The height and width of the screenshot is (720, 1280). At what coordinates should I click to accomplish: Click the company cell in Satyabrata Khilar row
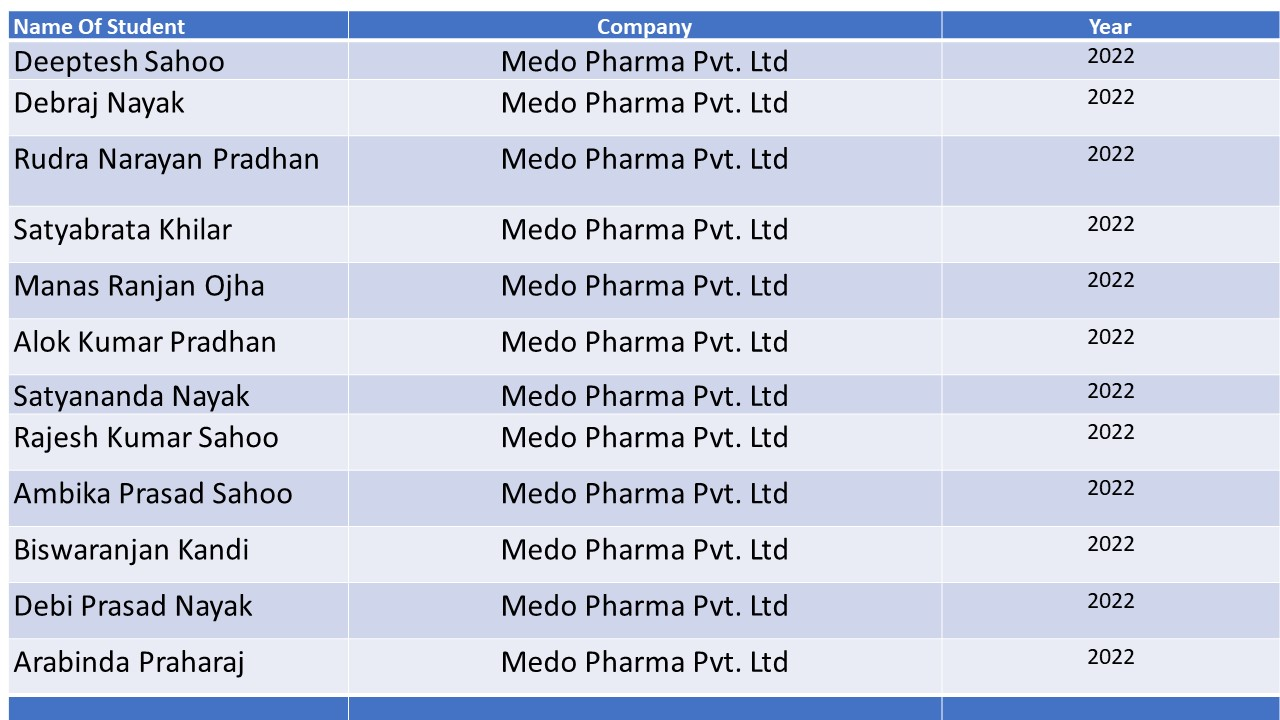[x=645, y=234]
